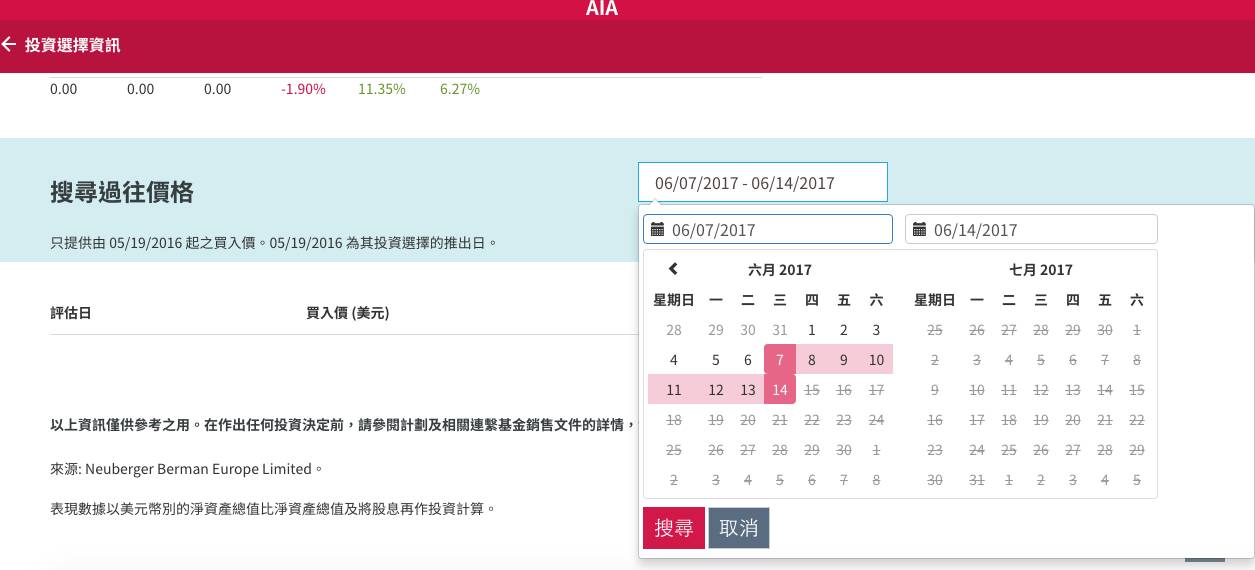Click disabled June 15 in June calendar
This screenshot has height=570, width=1255.
click(812, 390)
